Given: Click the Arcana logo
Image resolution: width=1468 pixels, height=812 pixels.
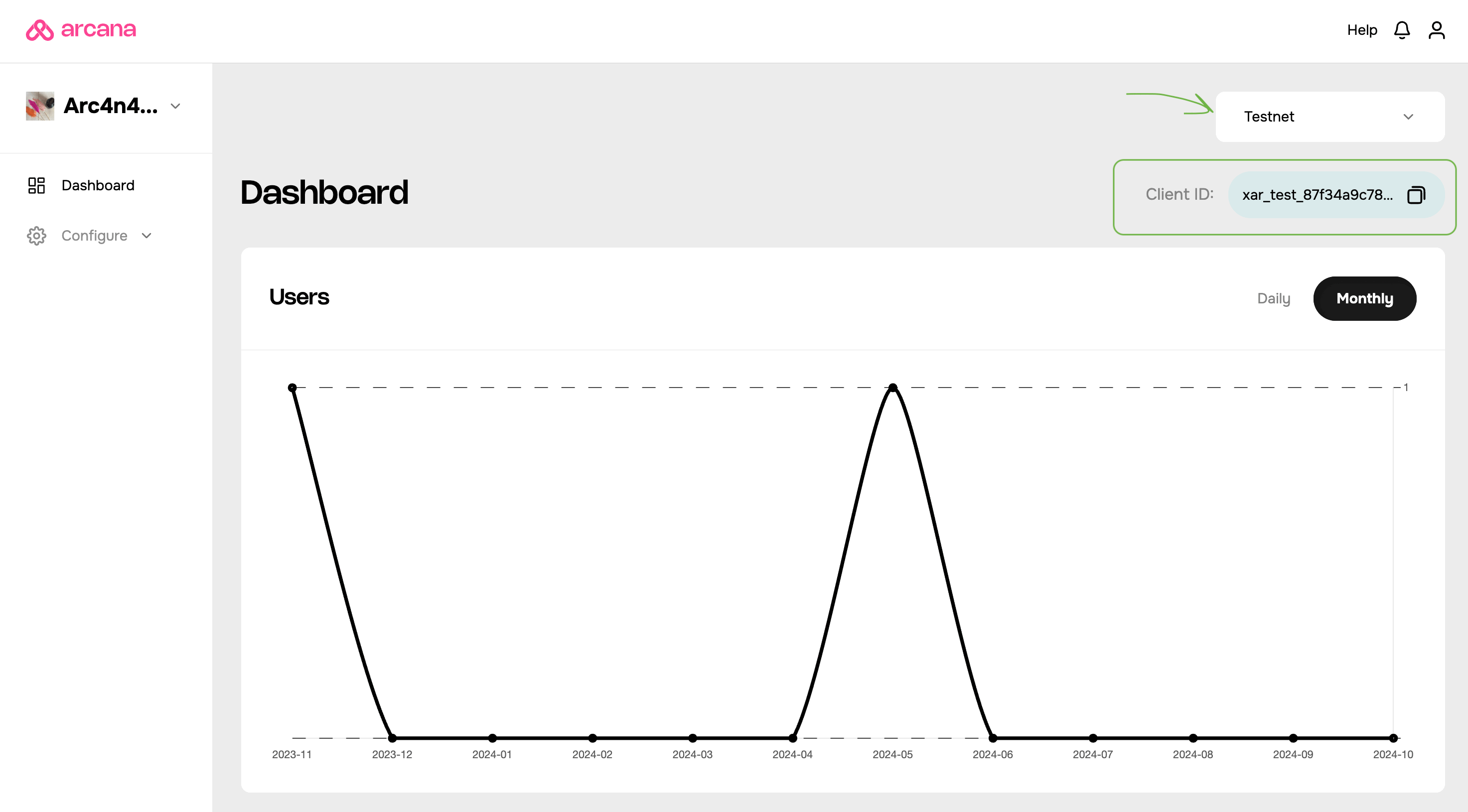Looking at the screenshot, I should pyautogui.click(x=81, y=29).
